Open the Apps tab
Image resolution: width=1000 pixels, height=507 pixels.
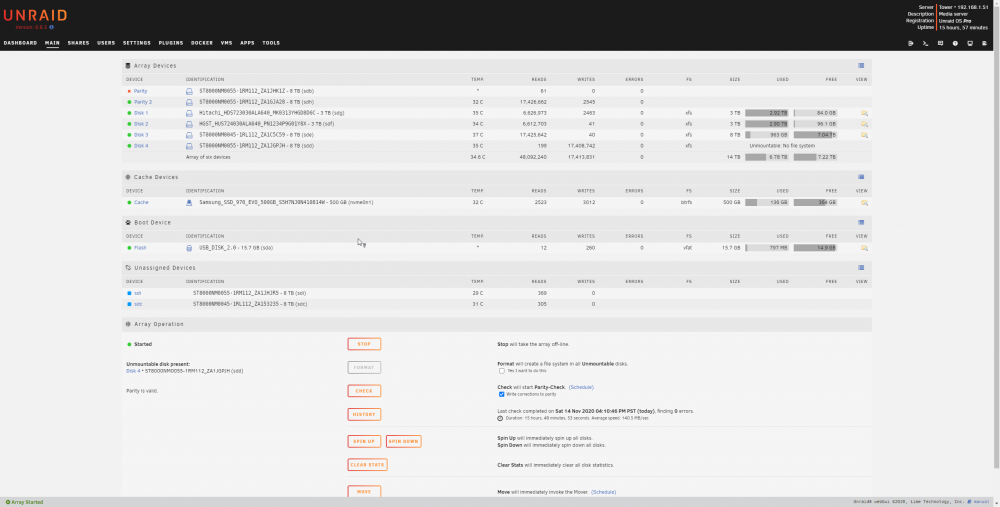coord(247,43)
